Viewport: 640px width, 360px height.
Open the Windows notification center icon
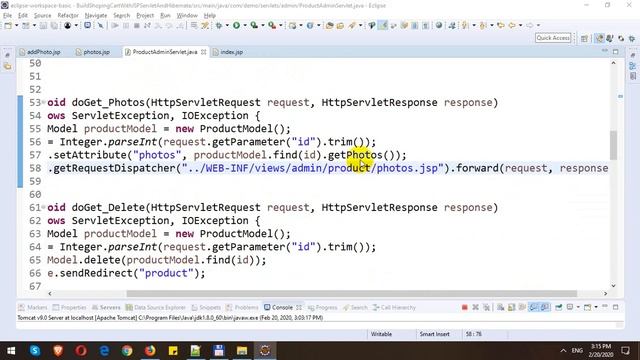[x=625, y=350]
